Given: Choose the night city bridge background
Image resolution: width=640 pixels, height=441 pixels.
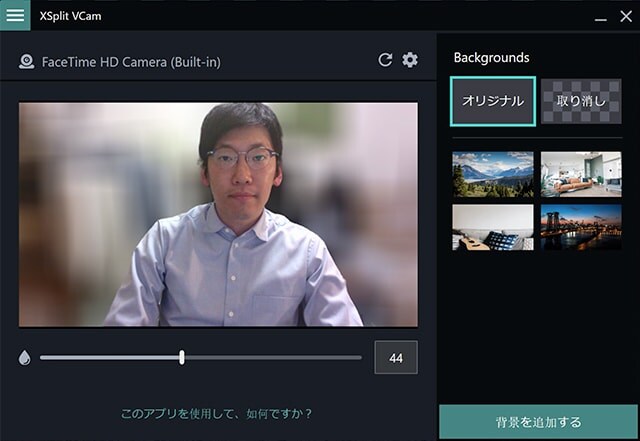Looking at the screenshot, I should [581, 227].
